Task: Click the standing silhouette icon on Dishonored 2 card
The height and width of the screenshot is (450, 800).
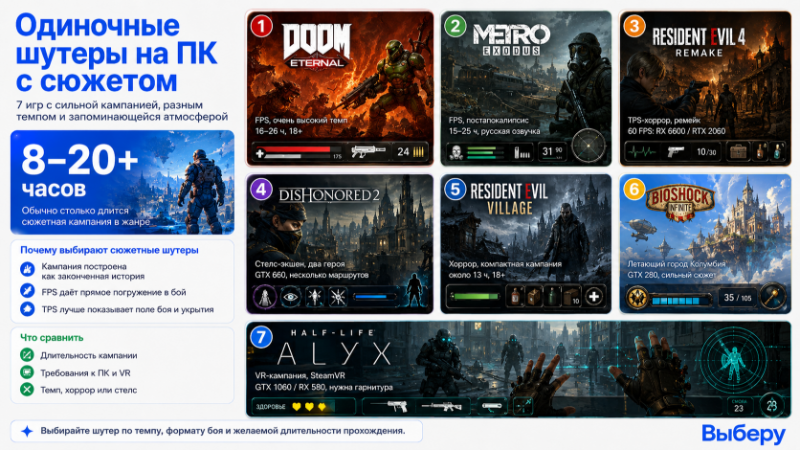Action: pos(415,291)
